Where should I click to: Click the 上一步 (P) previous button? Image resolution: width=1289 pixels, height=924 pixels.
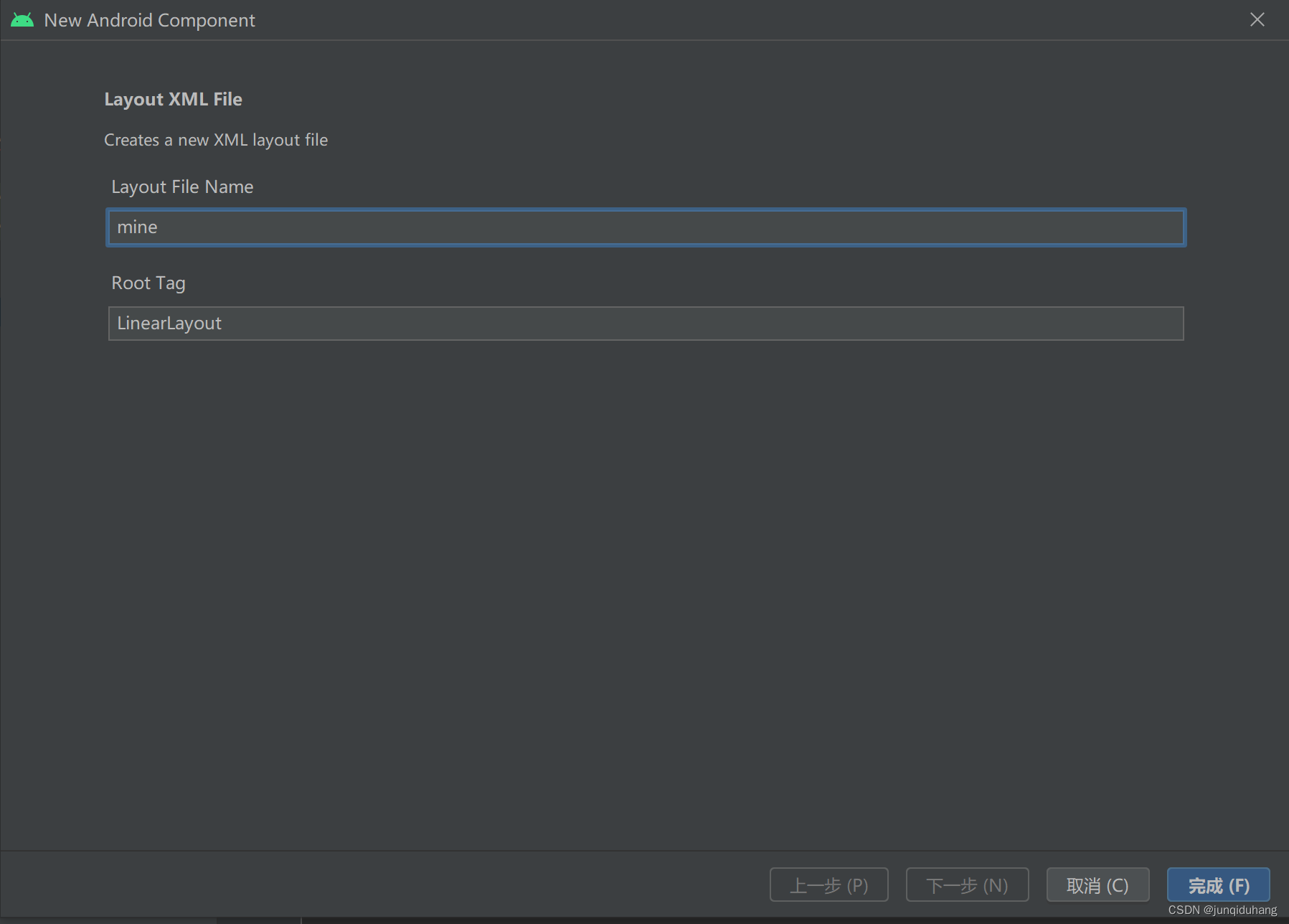pyautogui.click(x=828, y=885)
